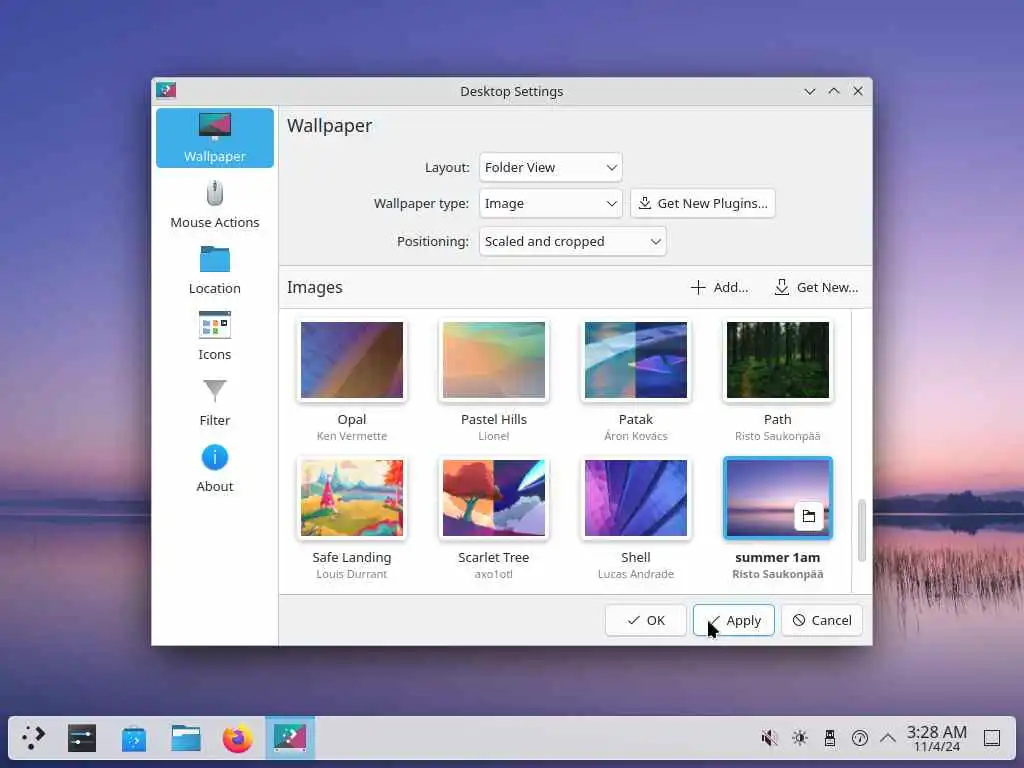Click the 'Images' section heading
The image size is (1024, 768).
pyautogui.click(x=314, y=287)
